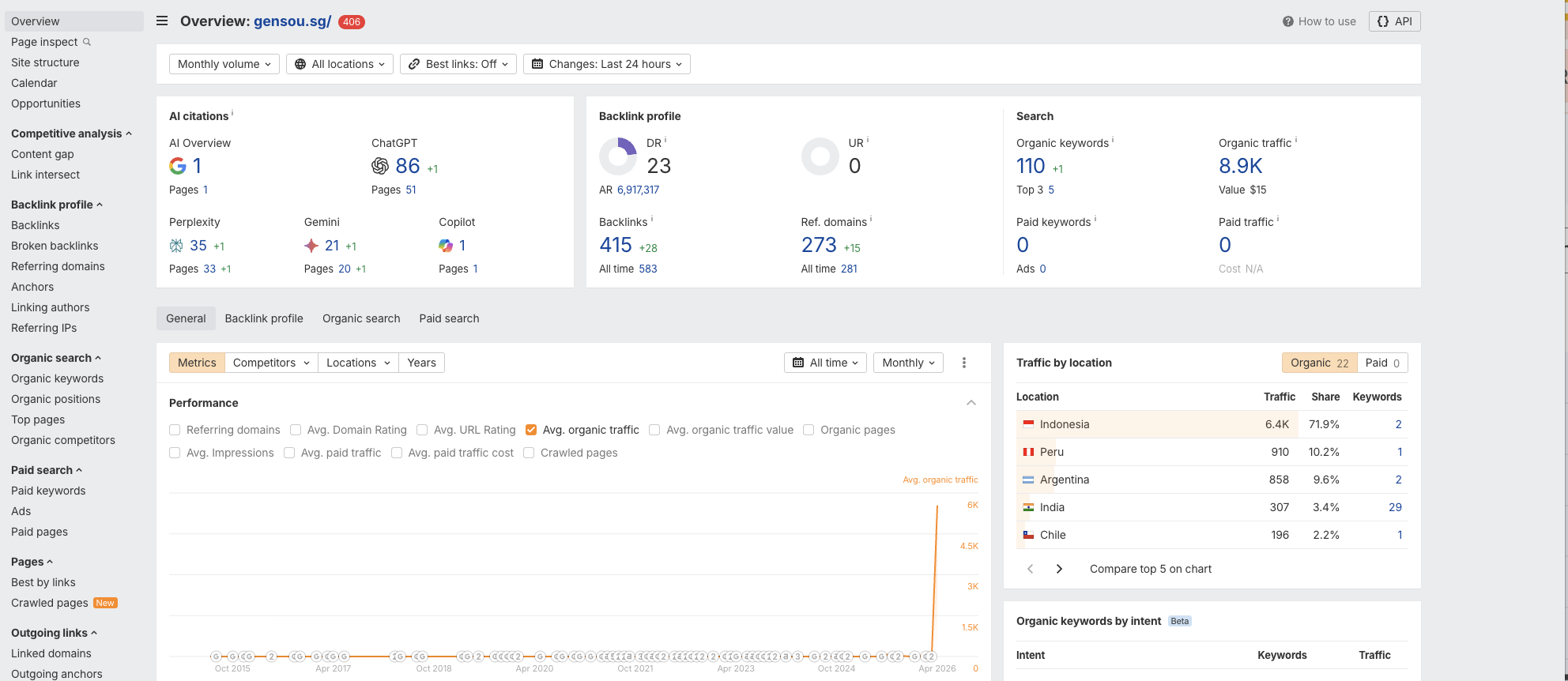Click the red 406 status badge
The image size is (1568, 681).
point(352,22)
